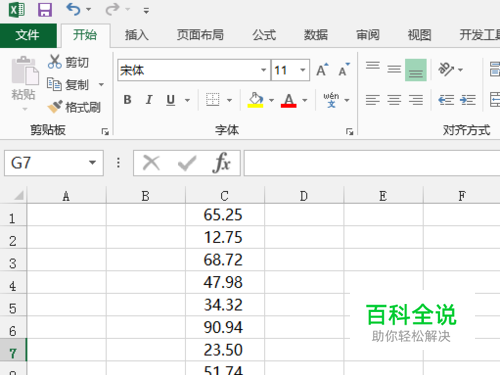Expand the Name Box dropdown arrow
This screenshot has height=375, width=500.
[92, 163]
